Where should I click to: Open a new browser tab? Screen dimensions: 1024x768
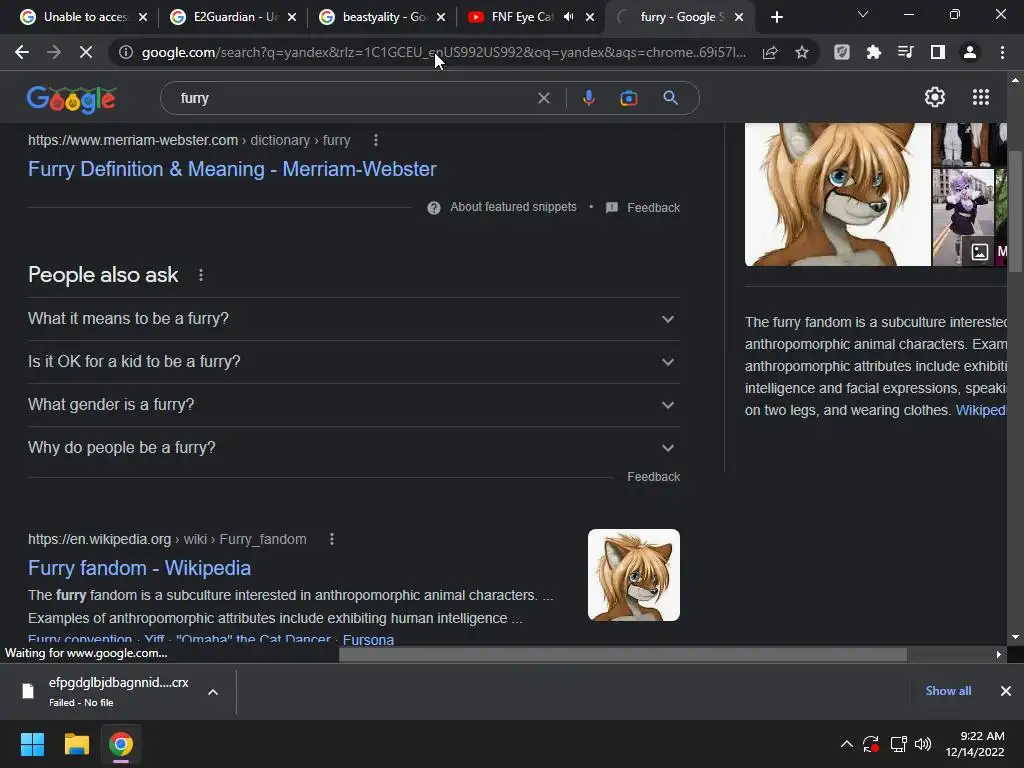(776, 18)
